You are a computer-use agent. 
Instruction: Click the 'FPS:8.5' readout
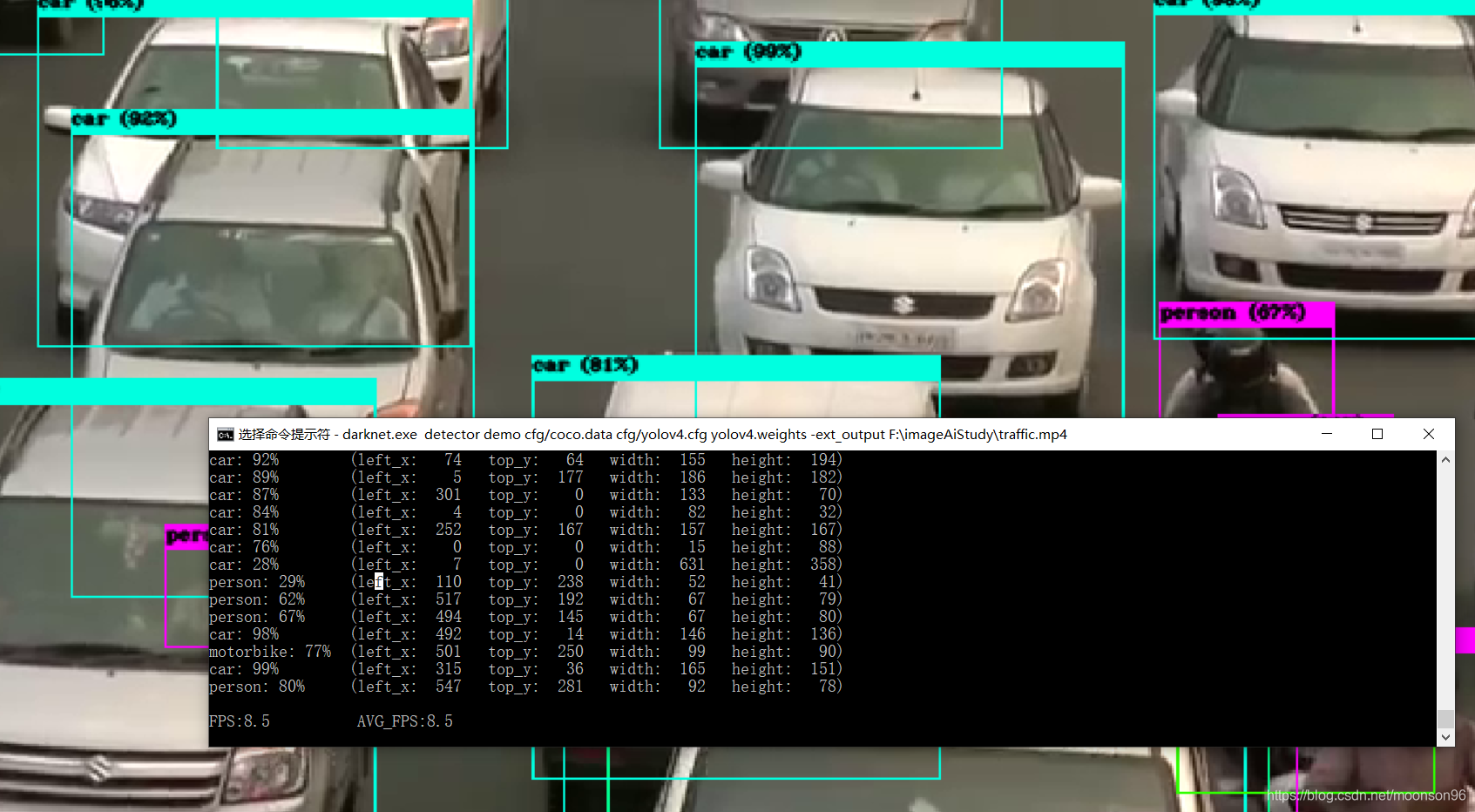click(x=240, y=721)
